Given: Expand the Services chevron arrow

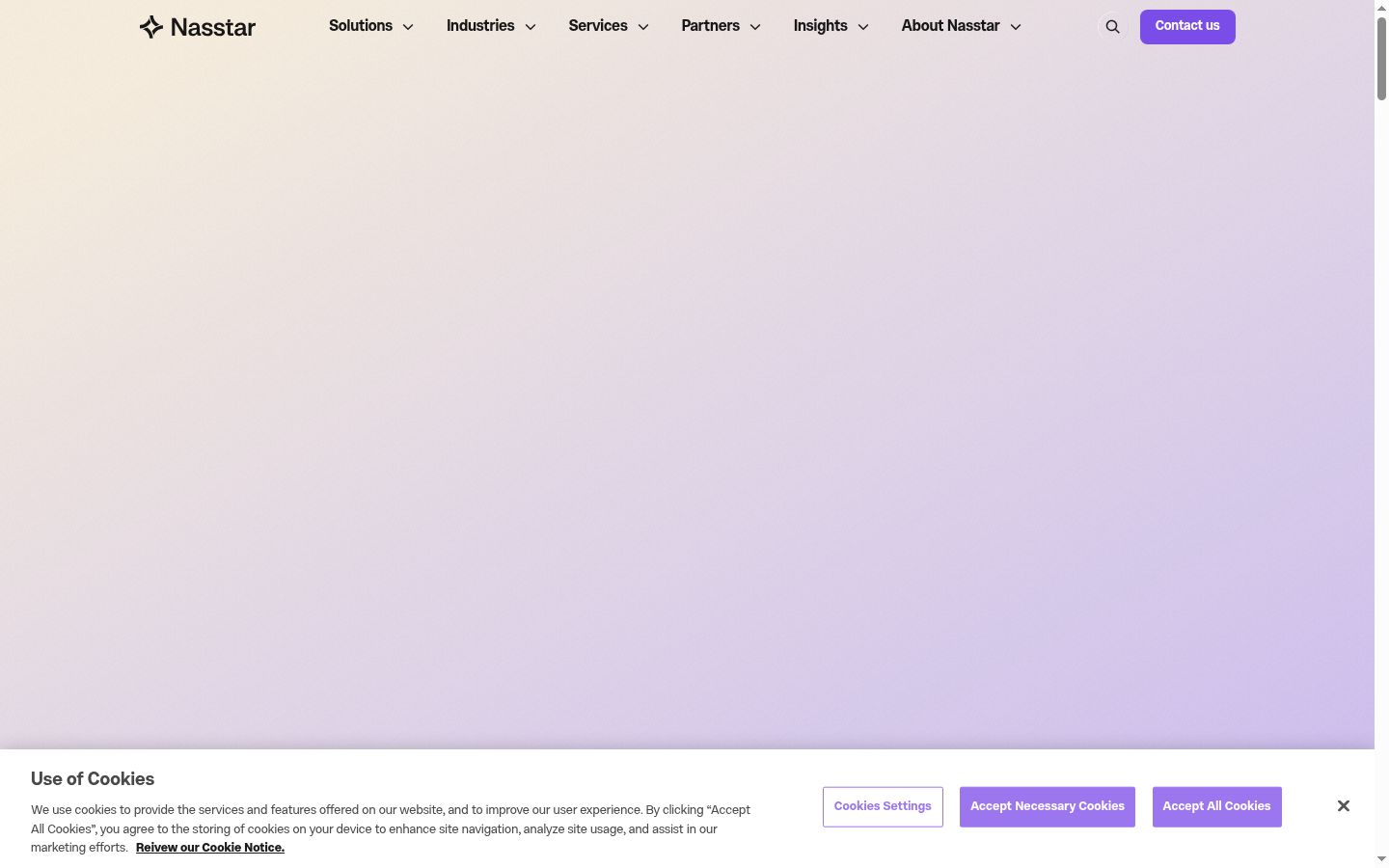Looking at the screenshot, I should [643, 27].
